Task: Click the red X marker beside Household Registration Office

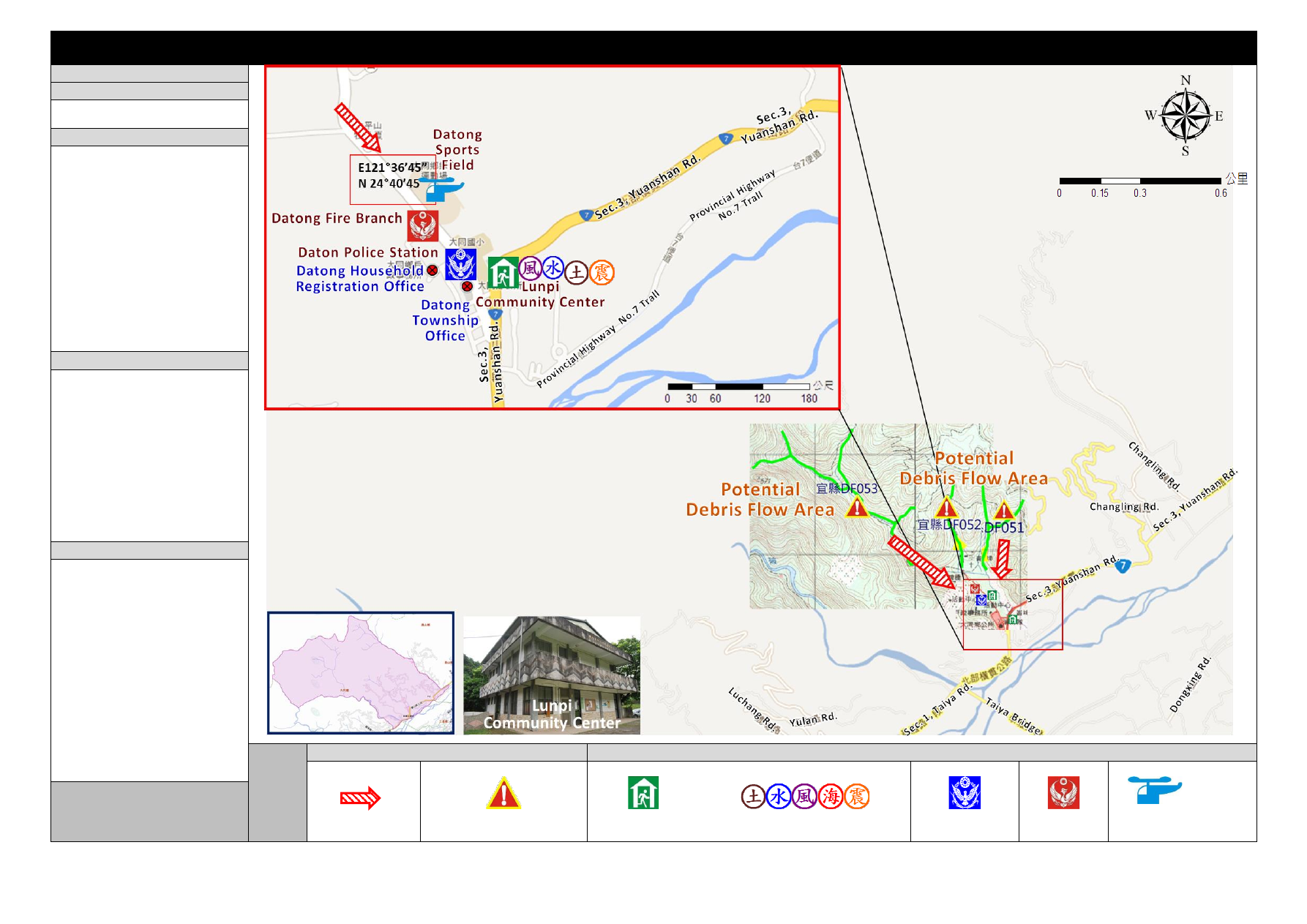Action: (432, 271)
